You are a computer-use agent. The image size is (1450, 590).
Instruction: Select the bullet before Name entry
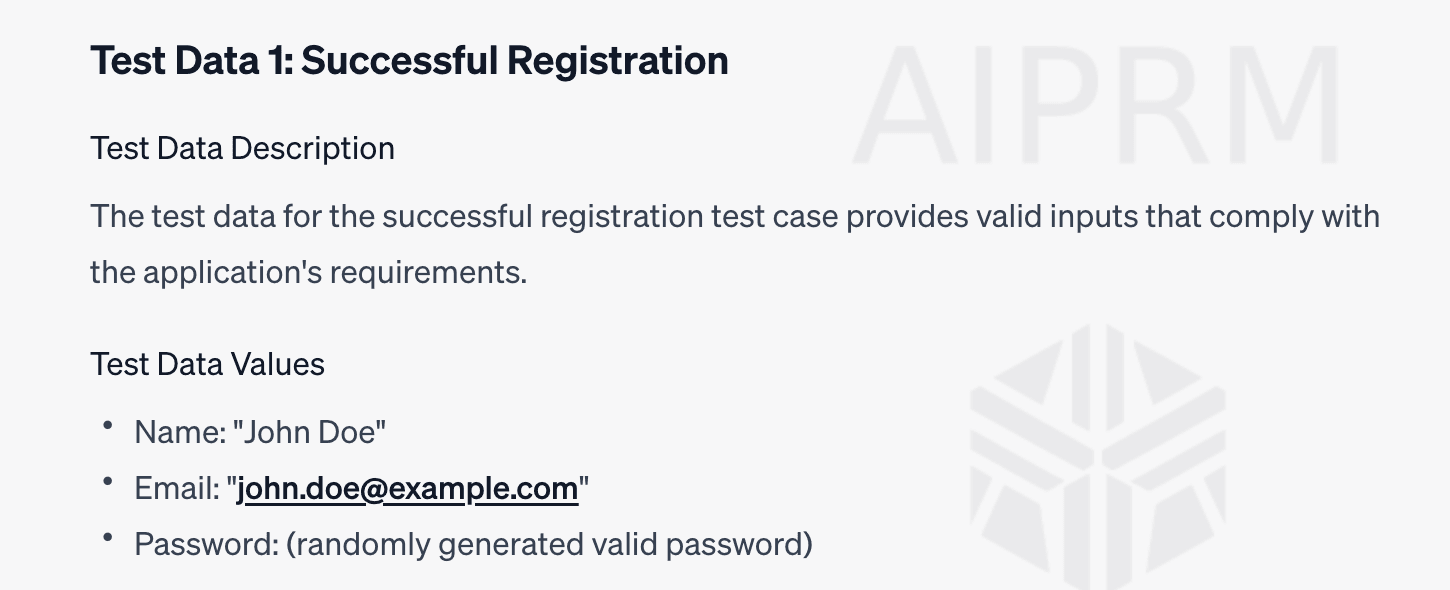[x=107, y=426]
